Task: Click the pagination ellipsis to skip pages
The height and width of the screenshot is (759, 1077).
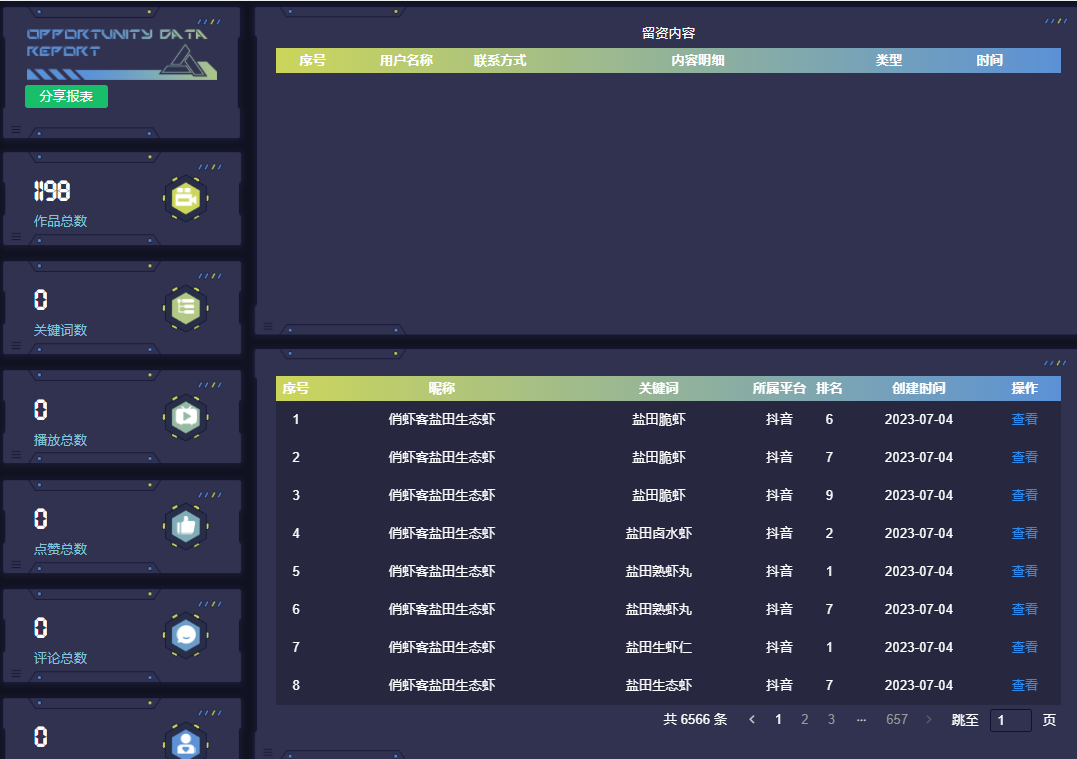Action: [861, 719]
